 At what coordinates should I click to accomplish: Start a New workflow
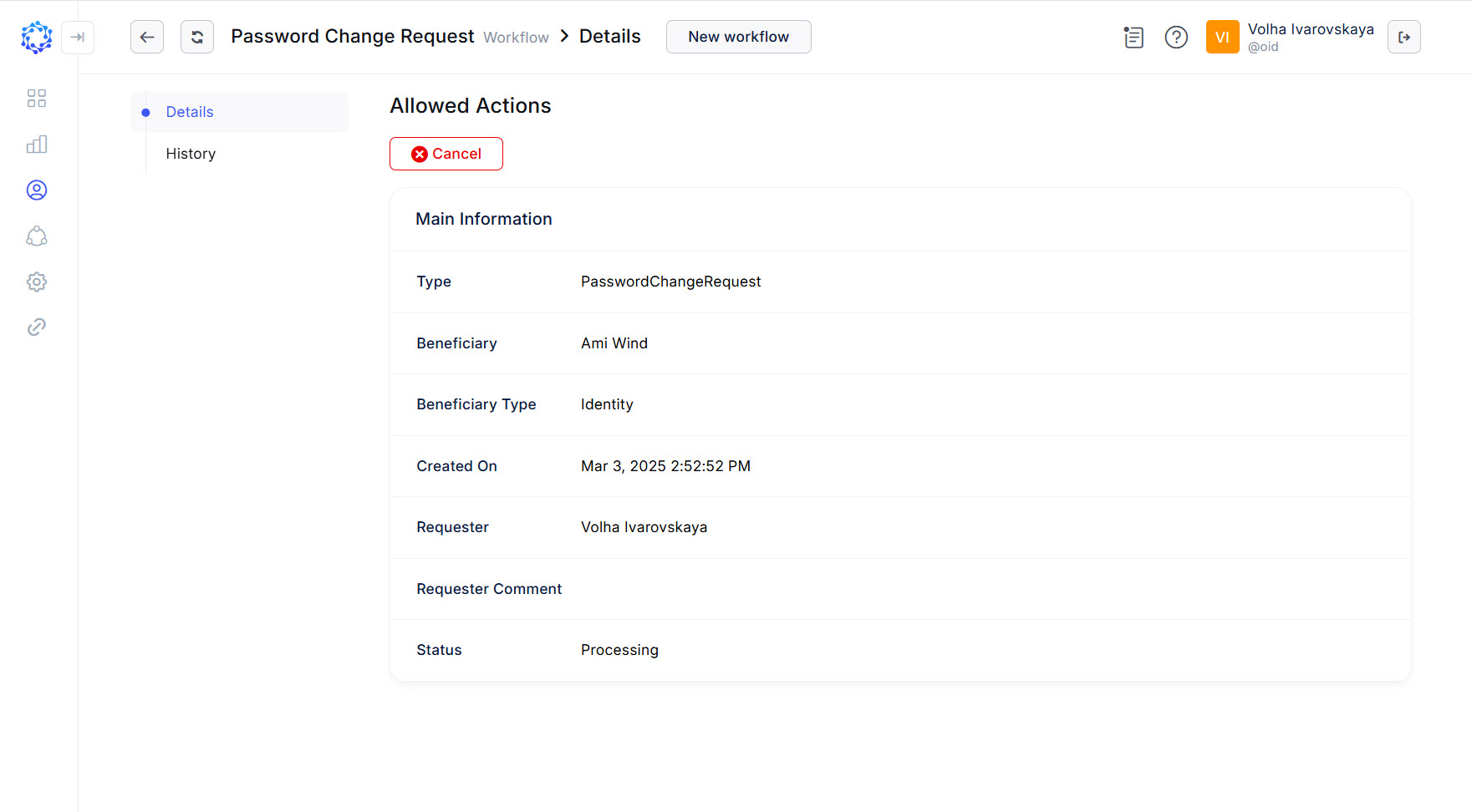pyautogui.click(x=738, y=36)
